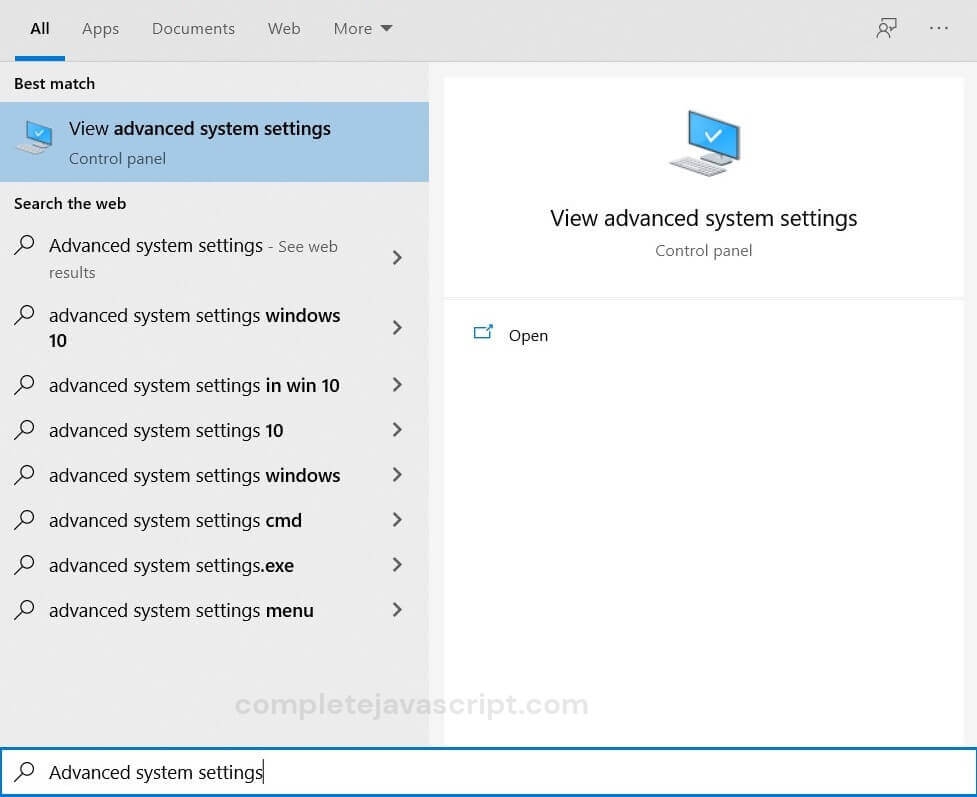Click the computer icon in Best match result
The image size is (977, 797).
click(x=35, y=138)
